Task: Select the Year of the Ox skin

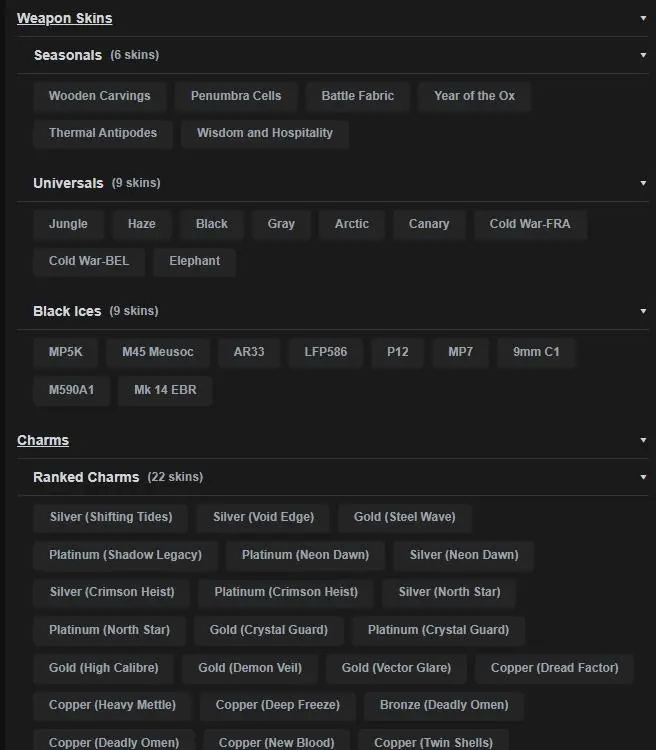Action: (474, 96)
